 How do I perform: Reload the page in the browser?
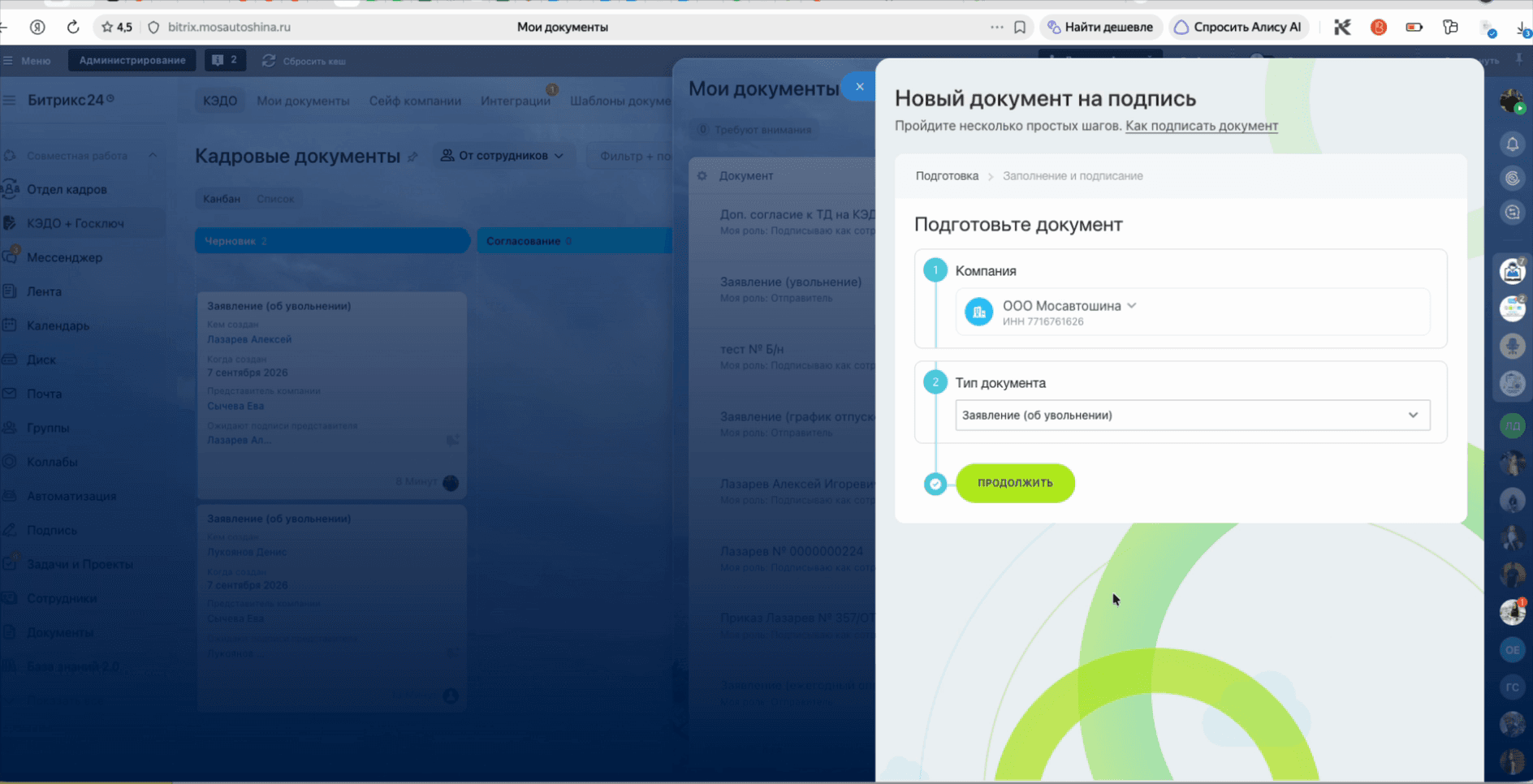coord(73,27)
